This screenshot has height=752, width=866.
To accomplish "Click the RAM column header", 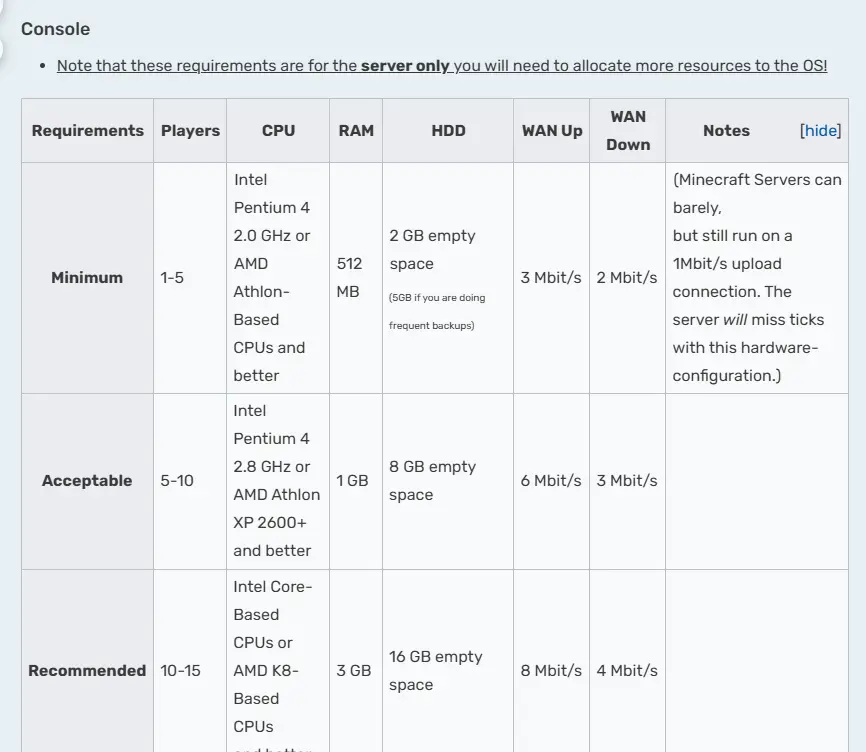I will click(356, 131).
